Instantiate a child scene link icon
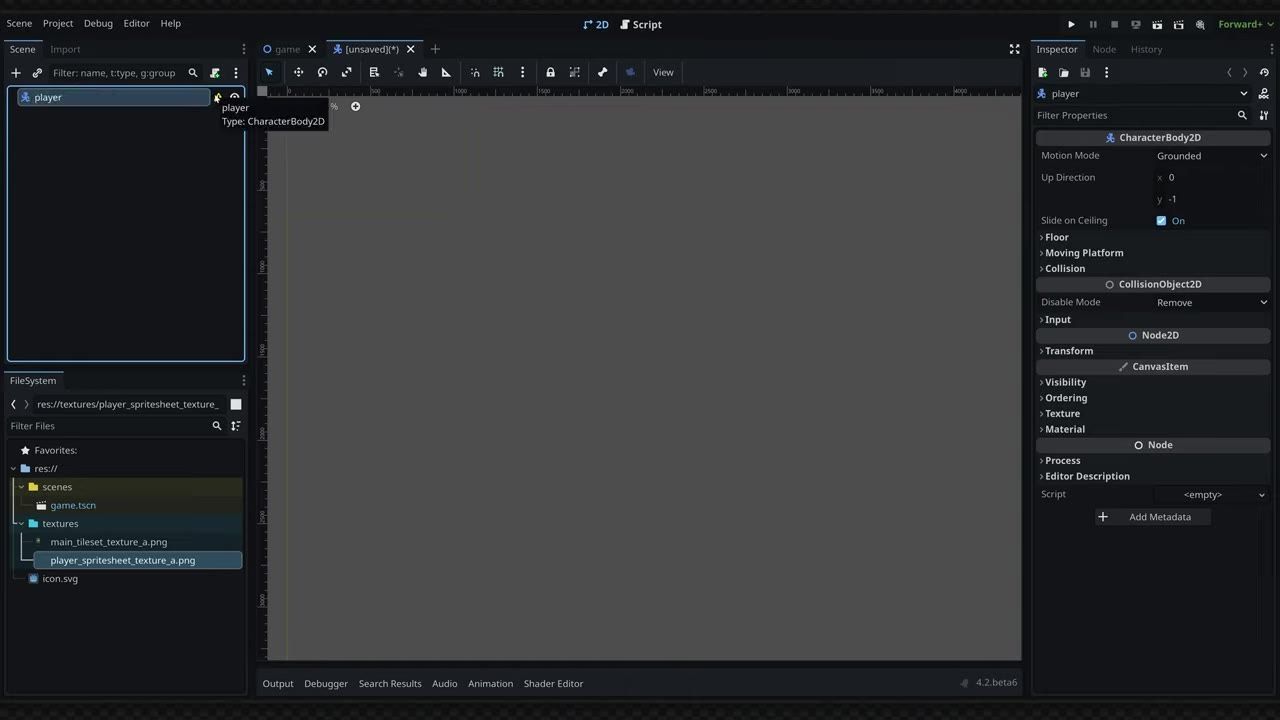1280x720 pixels. click(x=37, y=73)
